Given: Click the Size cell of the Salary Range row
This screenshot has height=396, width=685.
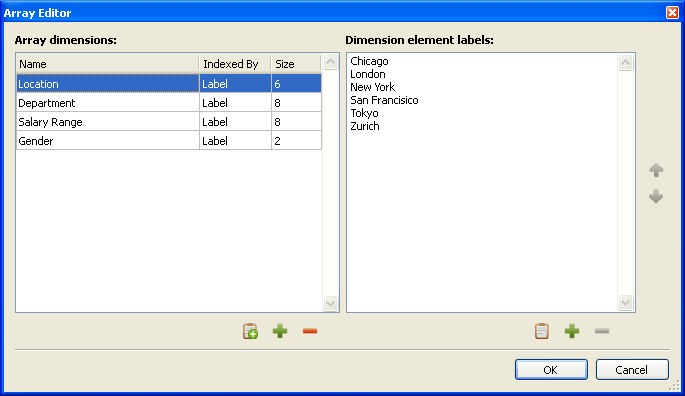Looking at the screenshot, I should (x=297, y=122).
